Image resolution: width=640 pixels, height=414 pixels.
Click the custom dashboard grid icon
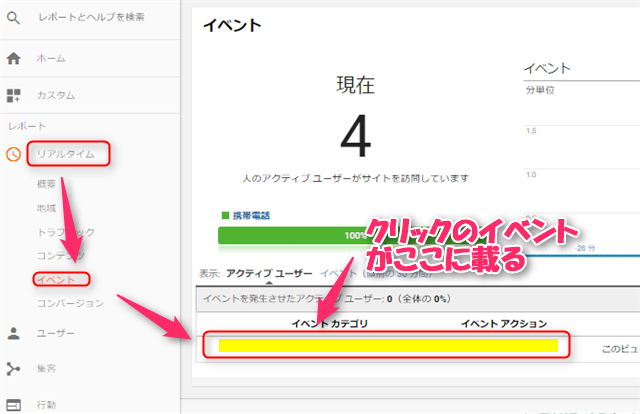pyautogui.click(x=13, y=96)
